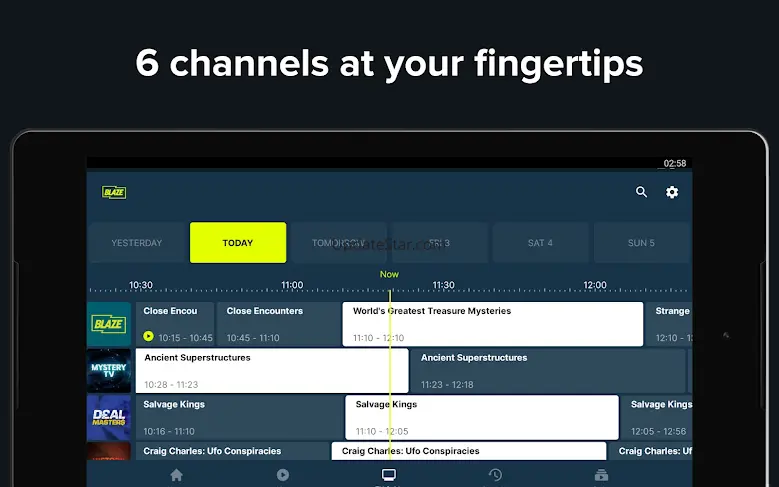779x487 pixels.
Task: Tap the Blaze logo in header
Action: pyautogui.click(x=114, y=192)
